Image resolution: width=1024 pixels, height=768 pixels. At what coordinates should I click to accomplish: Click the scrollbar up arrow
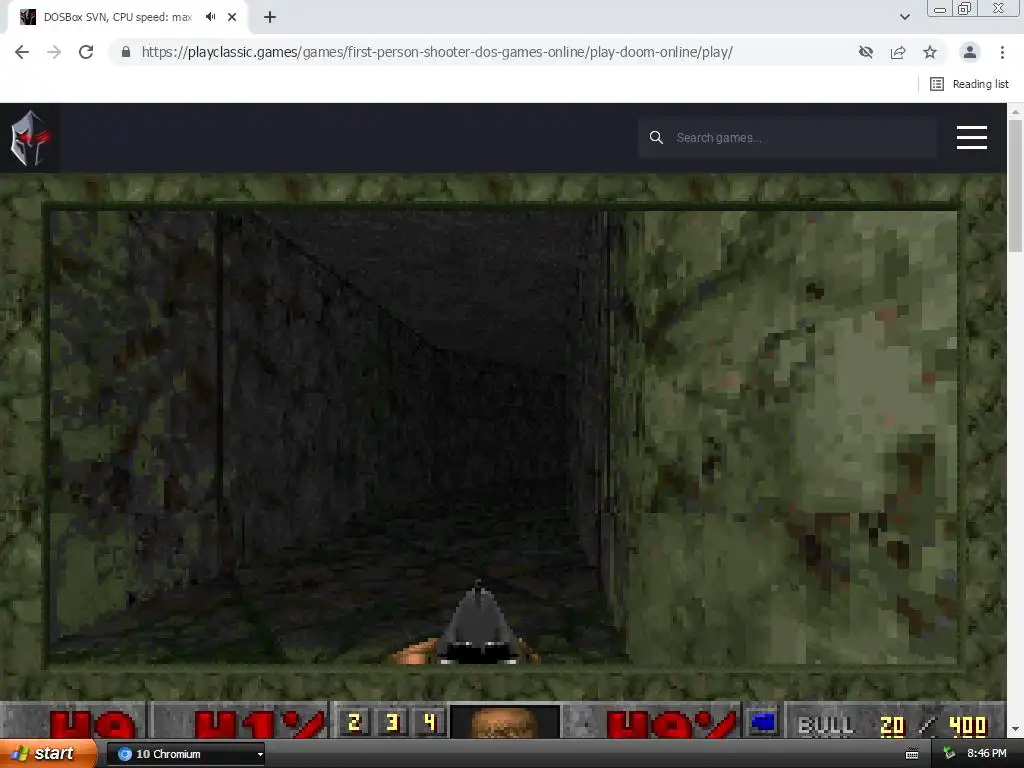coord(1015,111)
